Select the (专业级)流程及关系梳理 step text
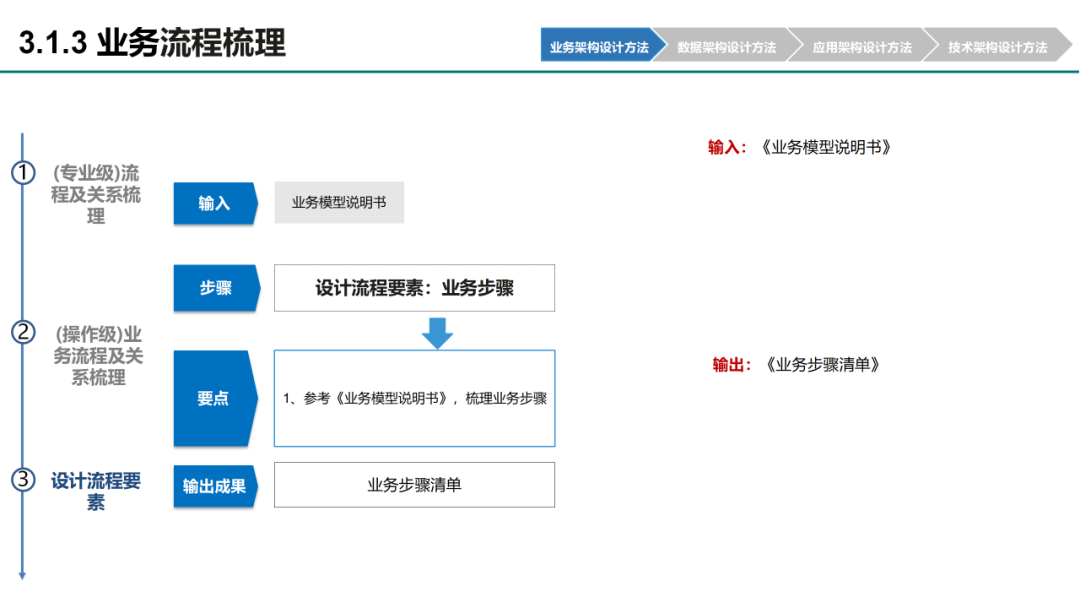 [96, 194]
